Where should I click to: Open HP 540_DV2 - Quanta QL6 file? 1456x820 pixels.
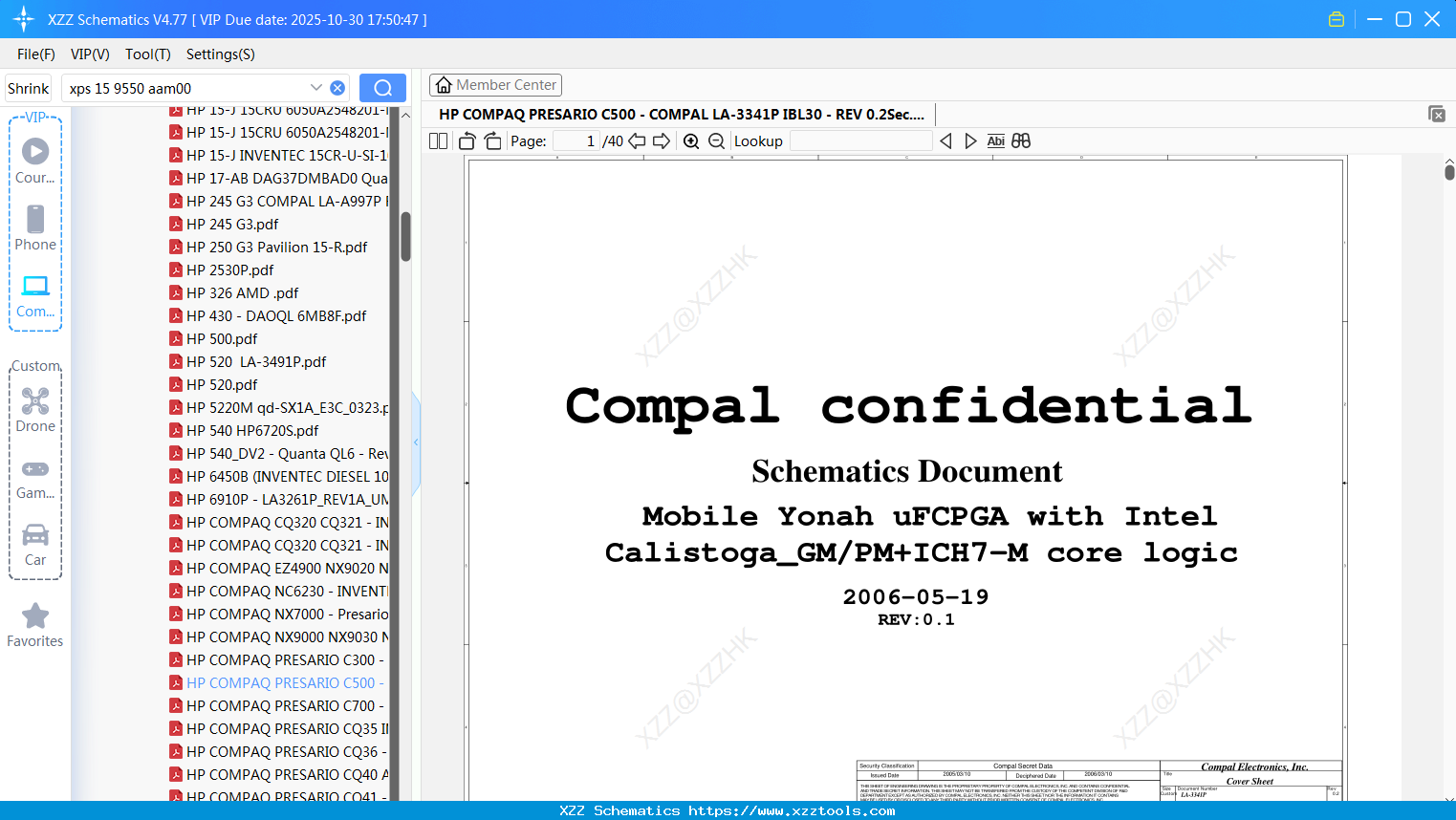[279, 453]
